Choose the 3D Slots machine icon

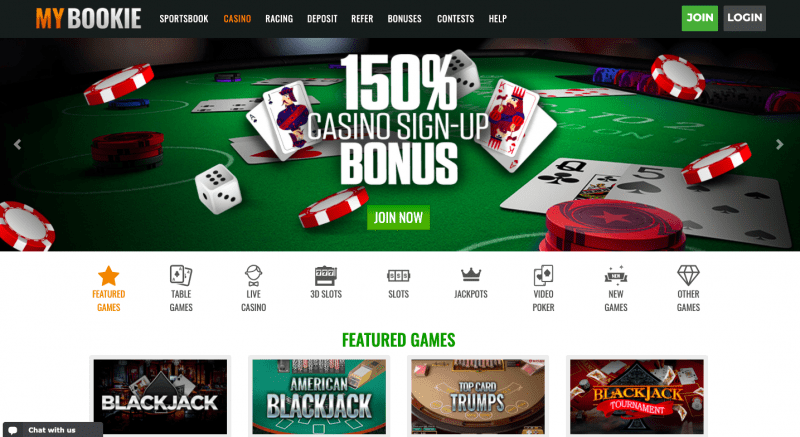[x=326, y=276]
